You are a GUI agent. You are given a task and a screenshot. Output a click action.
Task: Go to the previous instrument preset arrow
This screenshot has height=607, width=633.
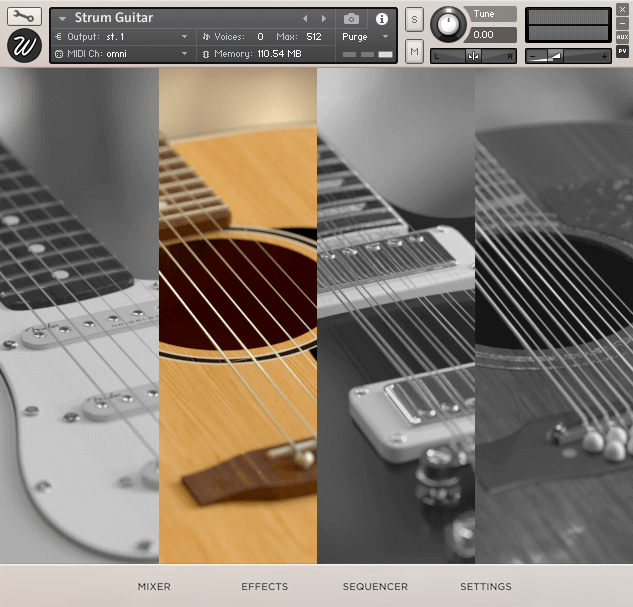point(305,19)
